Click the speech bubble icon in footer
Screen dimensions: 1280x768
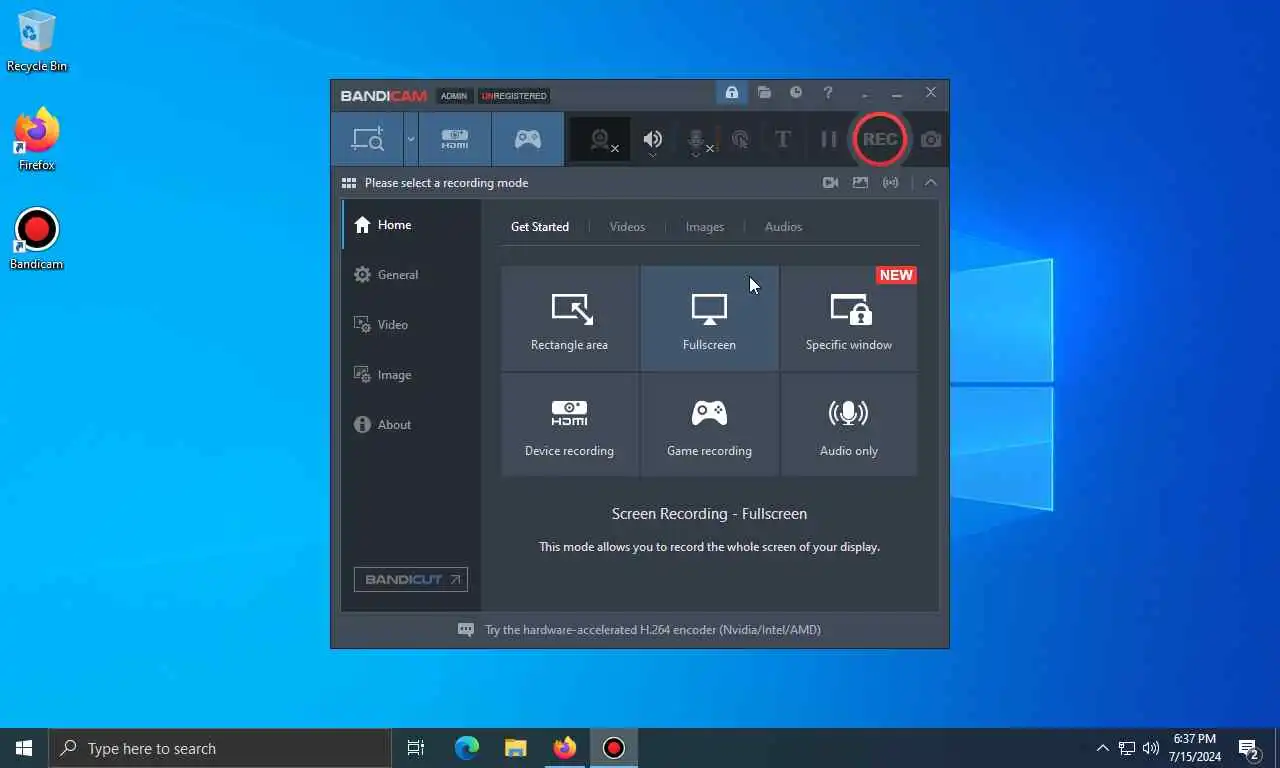(466, 630)
